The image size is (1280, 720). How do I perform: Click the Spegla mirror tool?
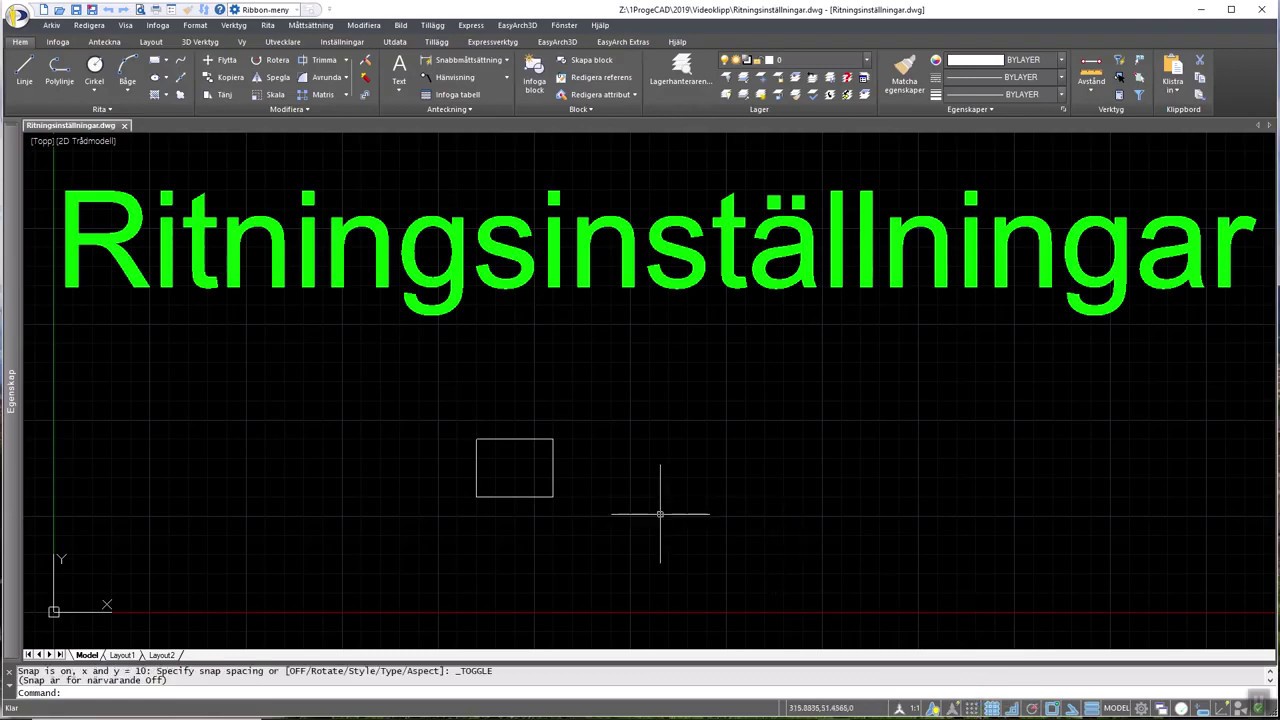tap(271, 77)
